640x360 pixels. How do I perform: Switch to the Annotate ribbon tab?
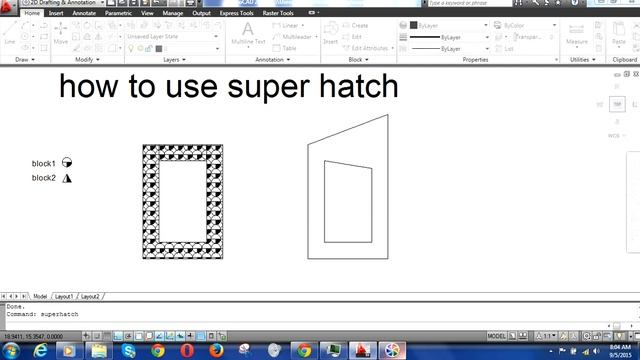pyautogui.click(x=84, y=13)
